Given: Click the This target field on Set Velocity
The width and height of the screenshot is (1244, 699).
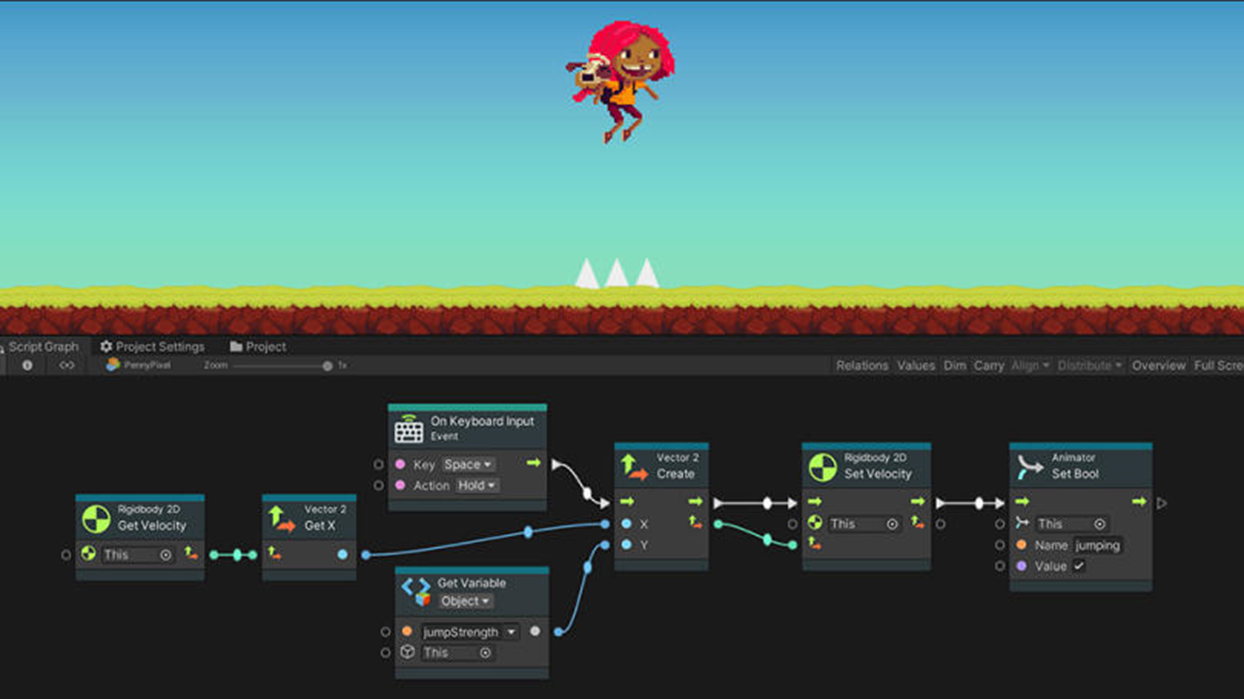Looking at the screenshot, I should [x=863, y=524].
